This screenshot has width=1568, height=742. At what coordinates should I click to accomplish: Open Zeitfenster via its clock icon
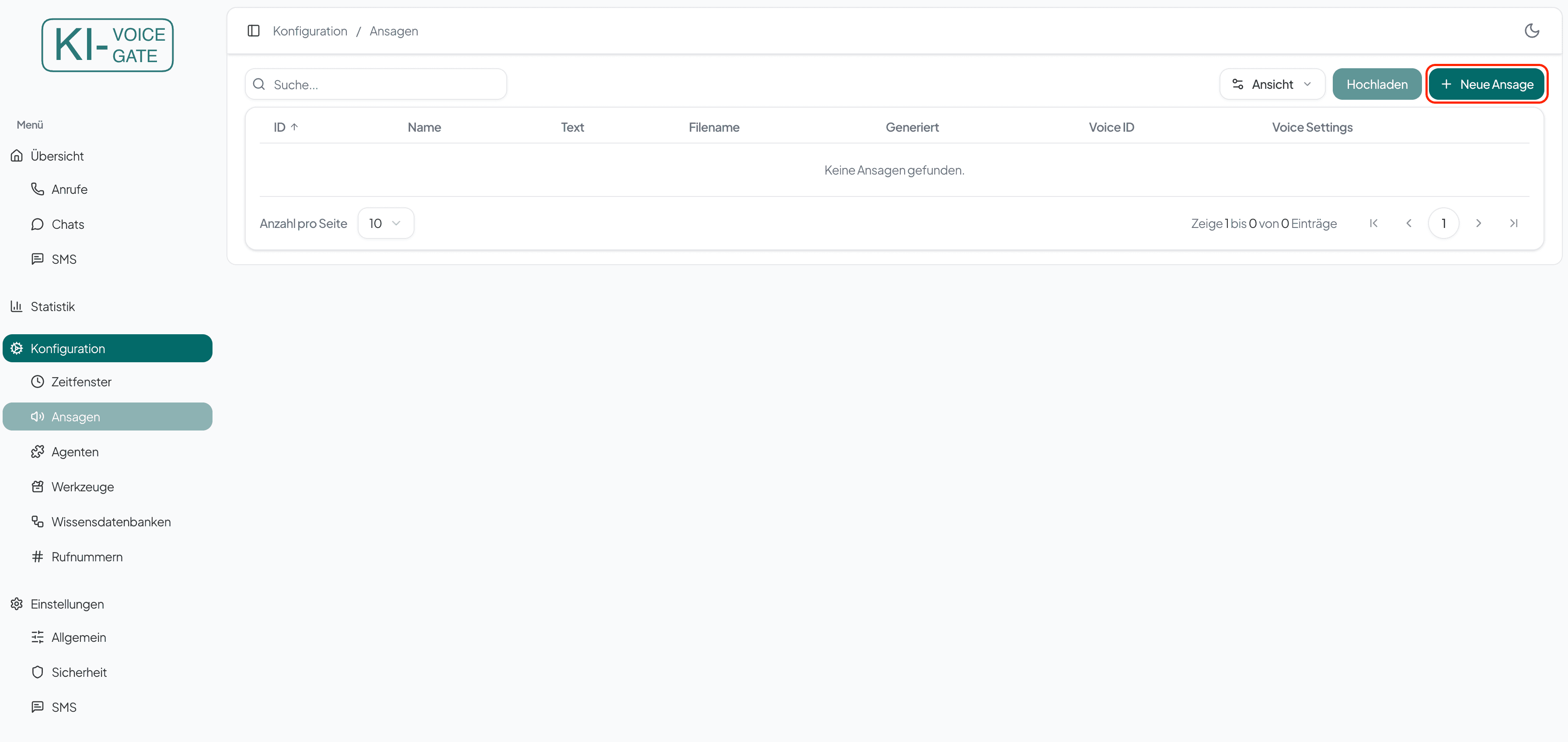click(x=38, y=382)
